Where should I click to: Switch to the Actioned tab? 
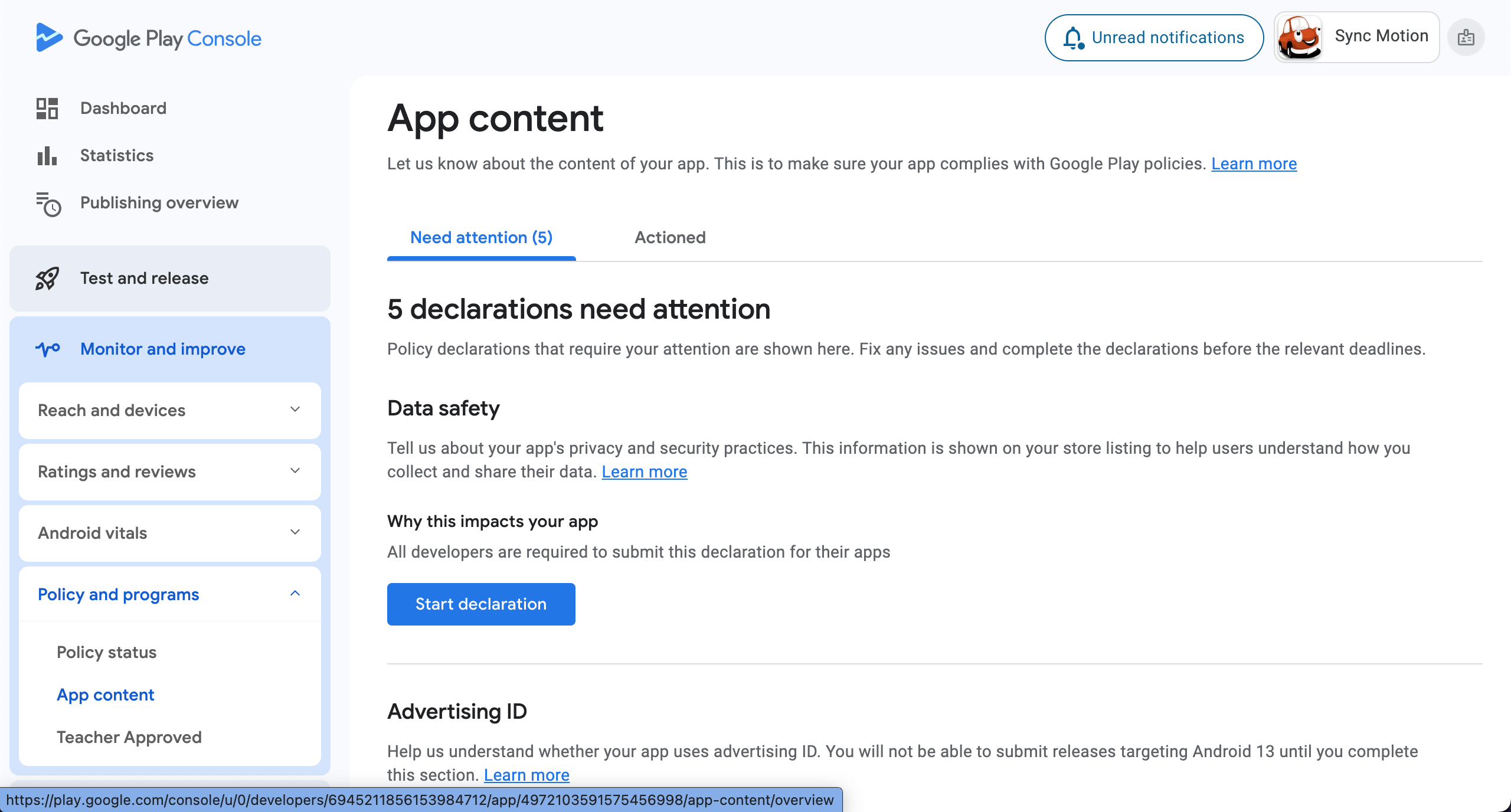pyautogui.click(x=670, y=237)
